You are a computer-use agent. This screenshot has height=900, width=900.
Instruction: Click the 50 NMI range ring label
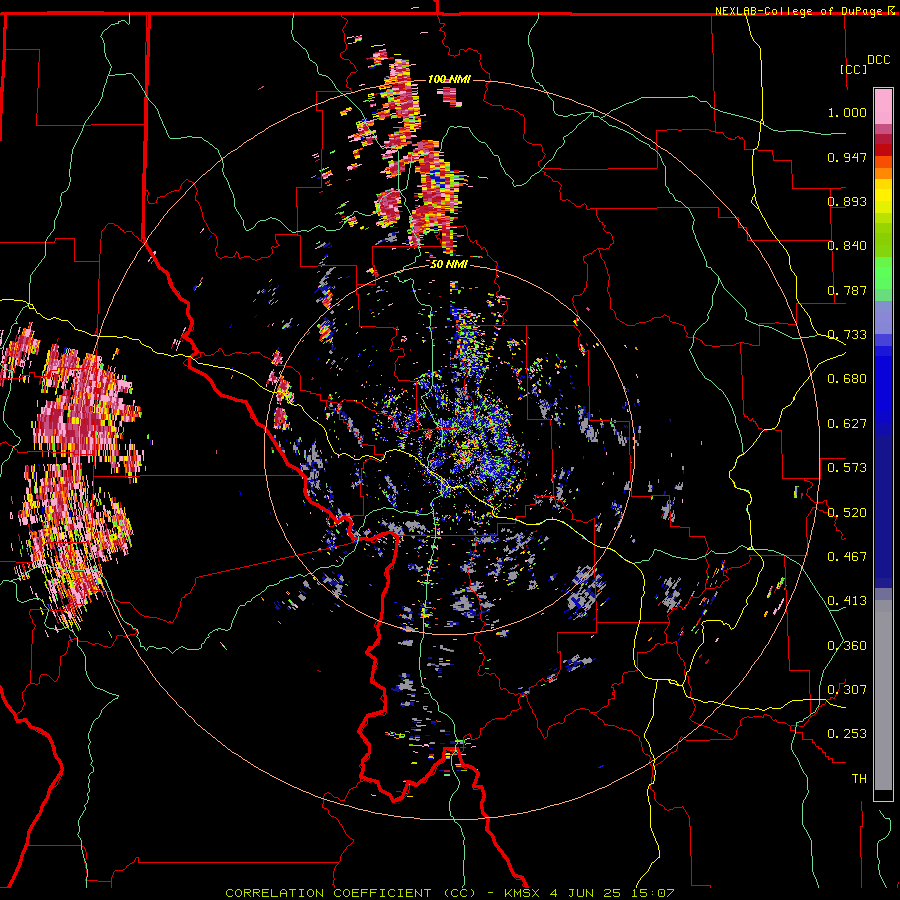449,264
